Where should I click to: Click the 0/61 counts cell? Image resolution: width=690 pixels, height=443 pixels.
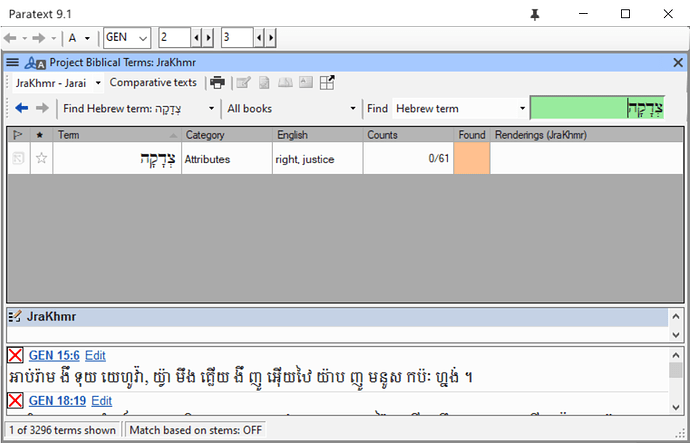point(408,158)
